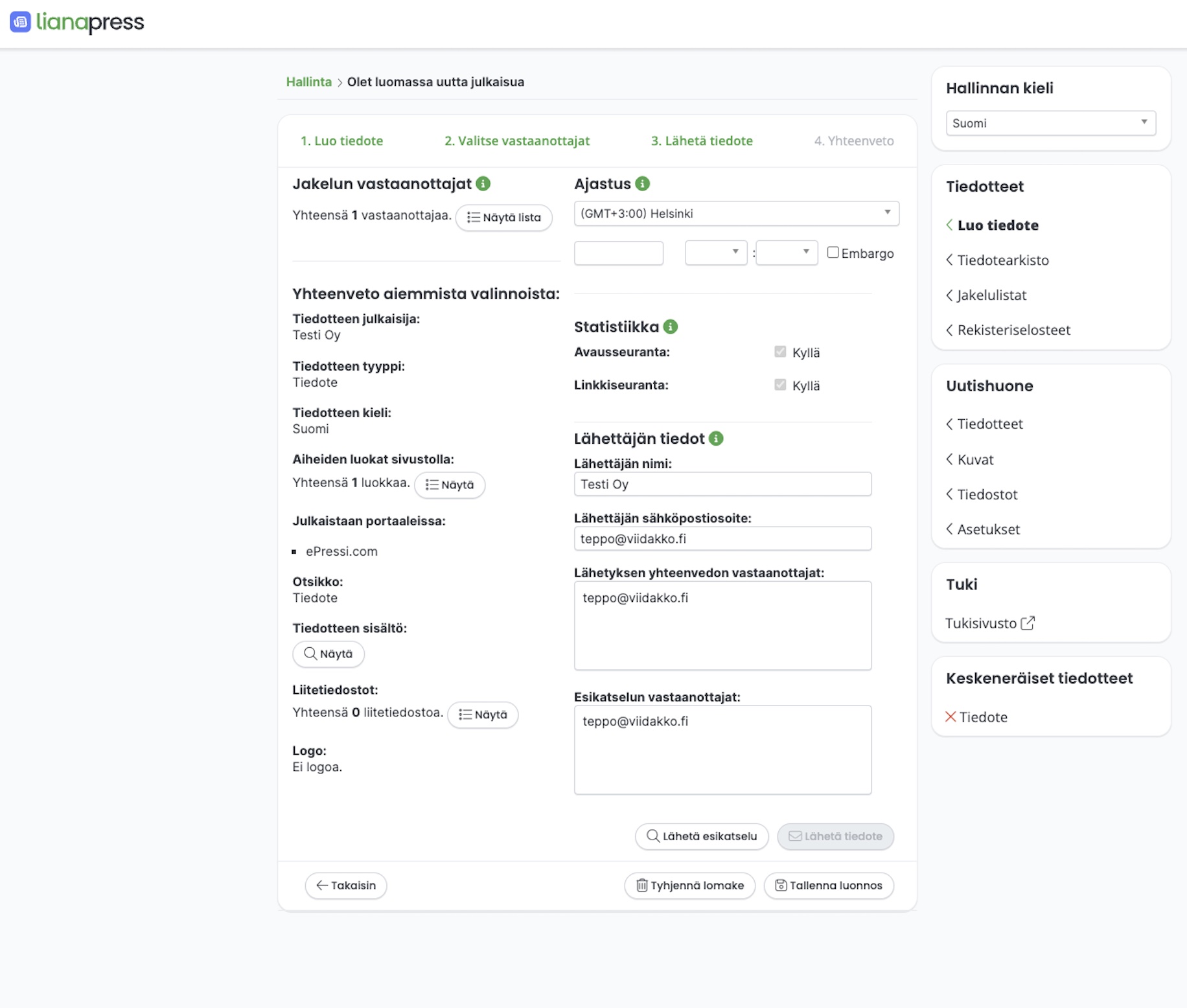This screenshot has height=1008, width=1187.
Task: Open Kuvat in Uutishuone
Action: pos(975,460)
